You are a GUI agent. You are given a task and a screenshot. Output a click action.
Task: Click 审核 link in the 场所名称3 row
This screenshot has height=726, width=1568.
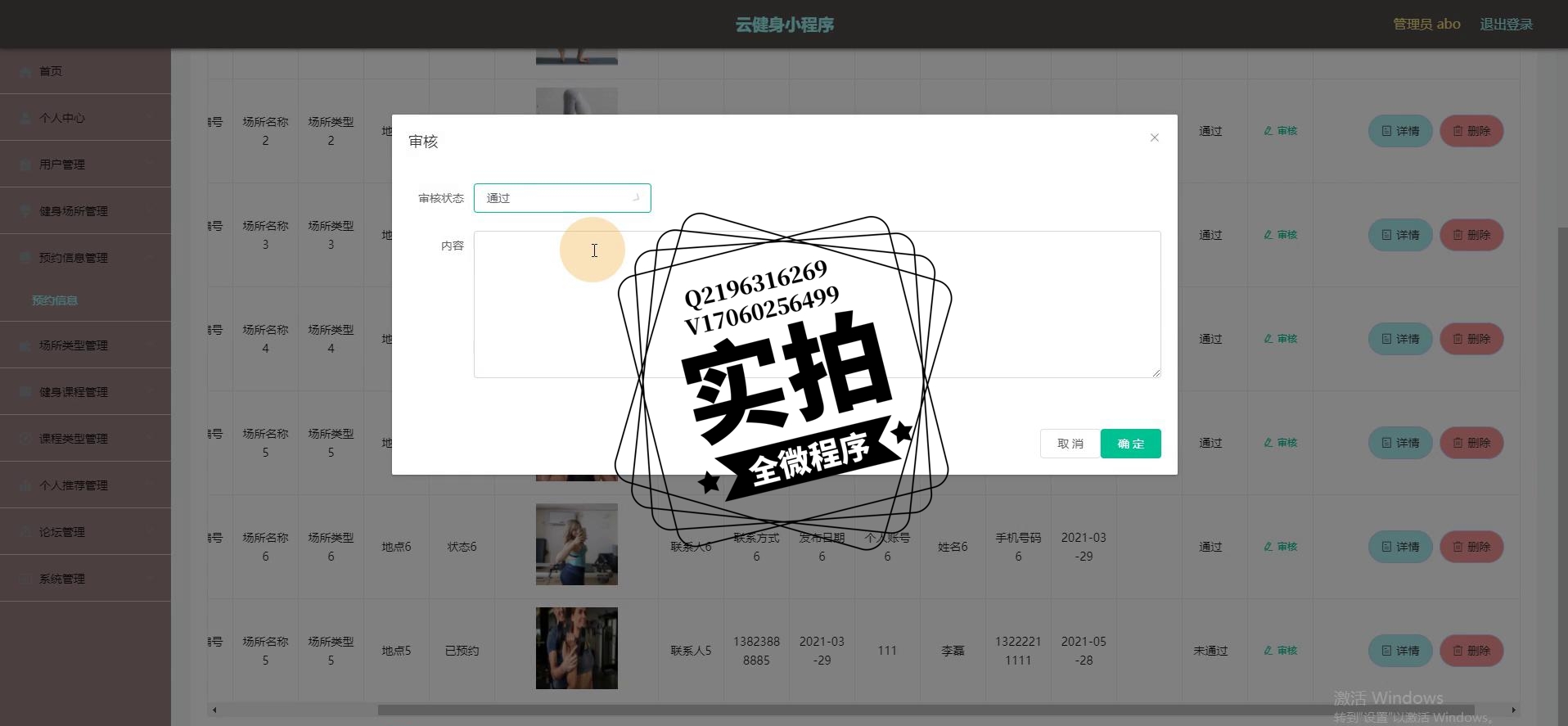[1281, 235]
